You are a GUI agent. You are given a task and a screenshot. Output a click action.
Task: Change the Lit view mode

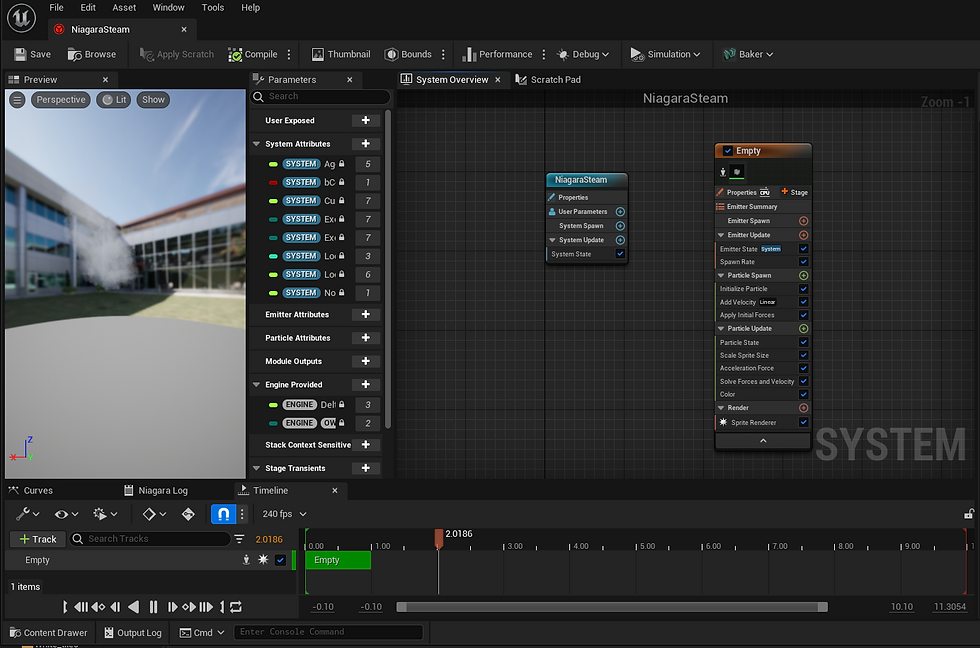[x=114, y=99]
